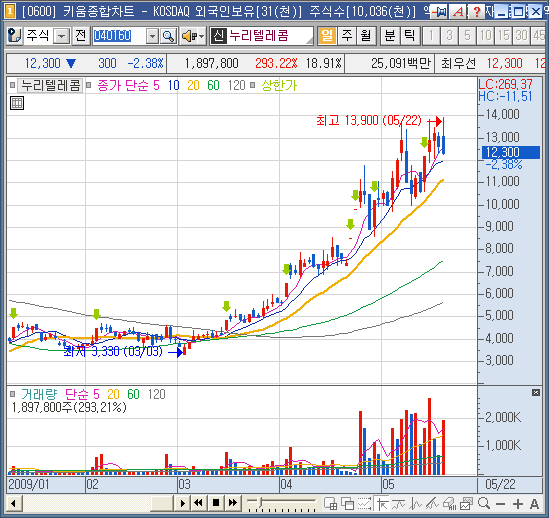
Task: Click the chart zoom range slider handle
Action: [259, 503]
